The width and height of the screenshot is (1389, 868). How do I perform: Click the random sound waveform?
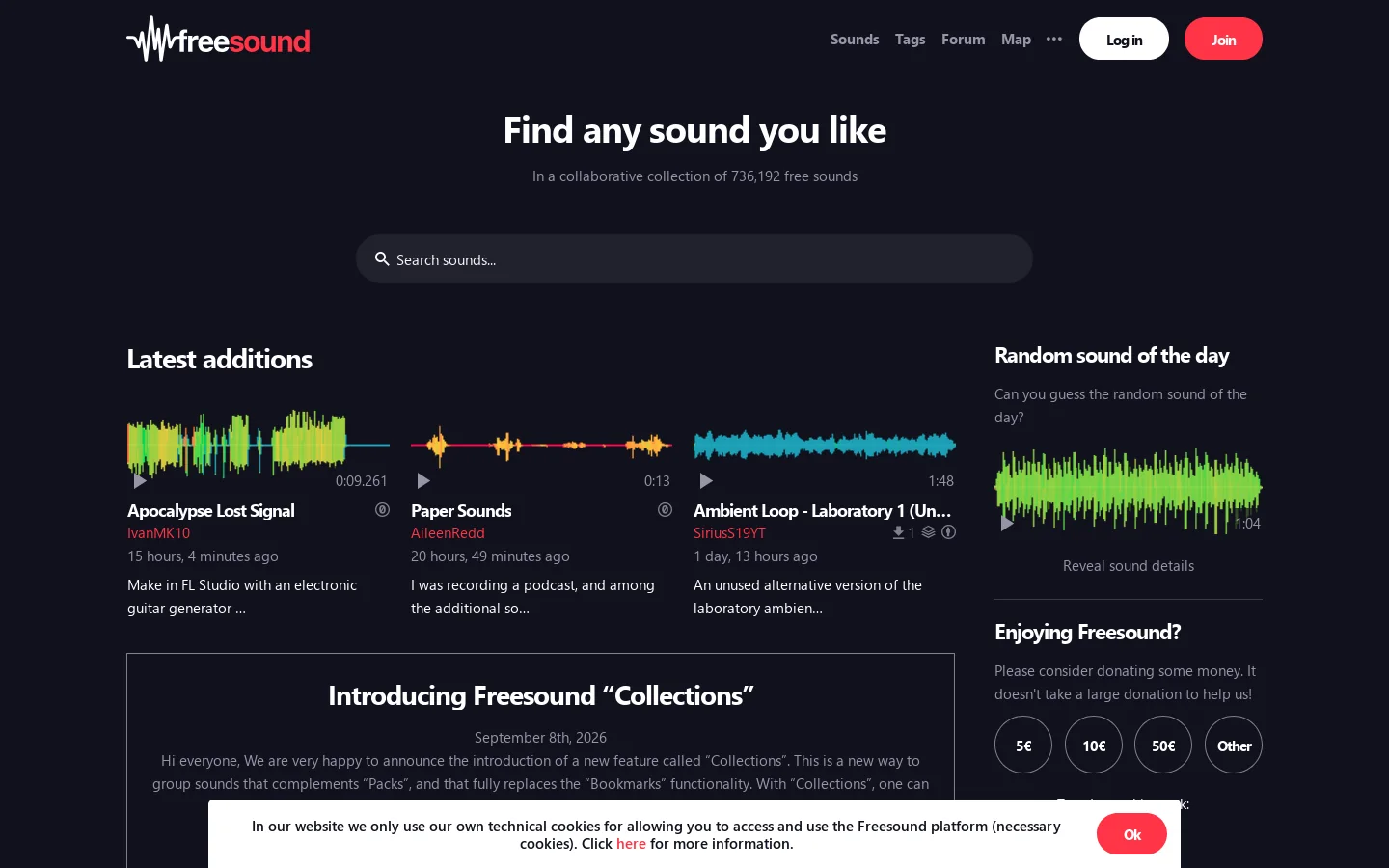point(1129,490)
